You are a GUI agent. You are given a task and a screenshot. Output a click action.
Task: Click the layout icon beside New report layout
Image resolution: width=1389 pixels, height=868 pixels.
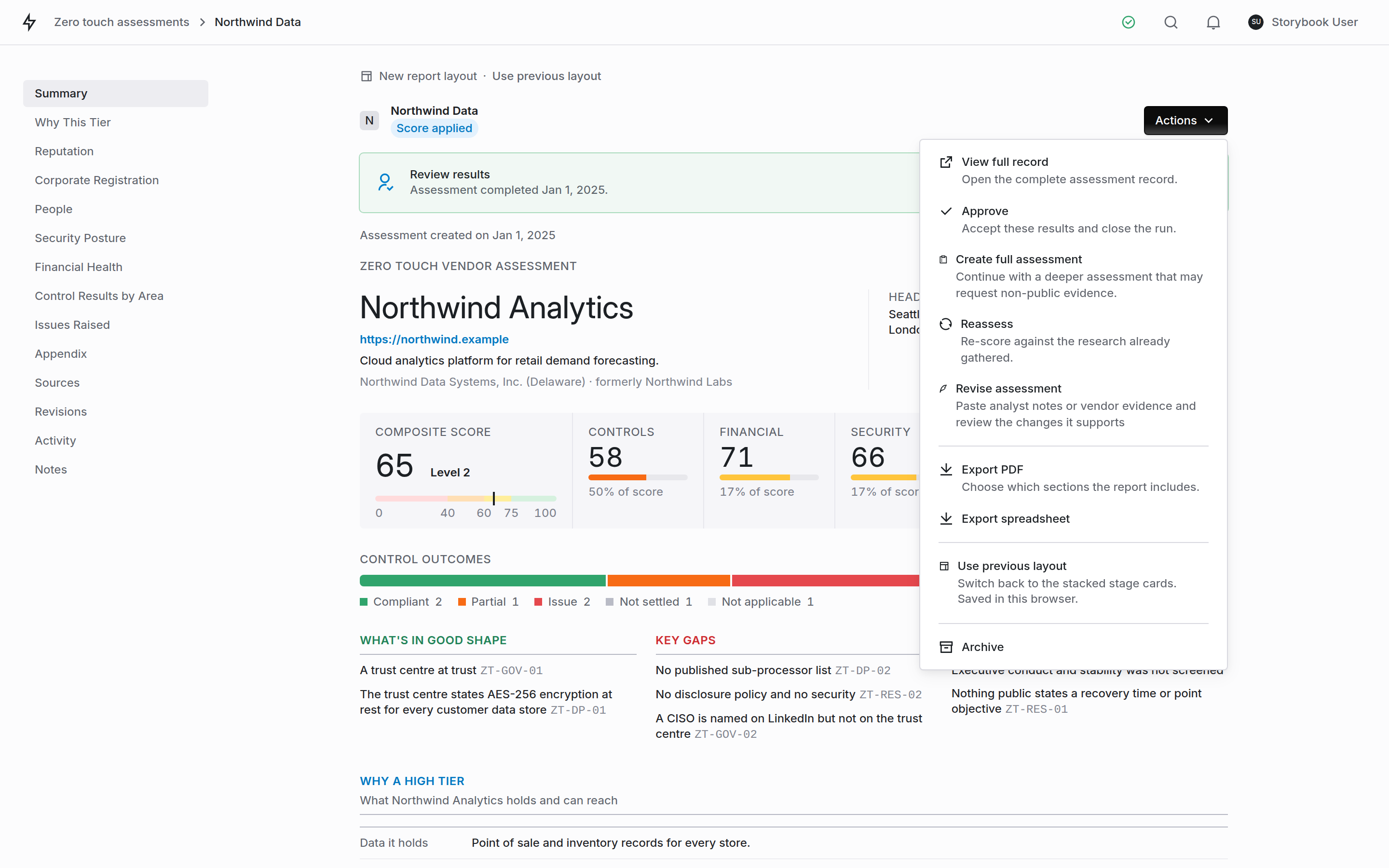(366, 76)
